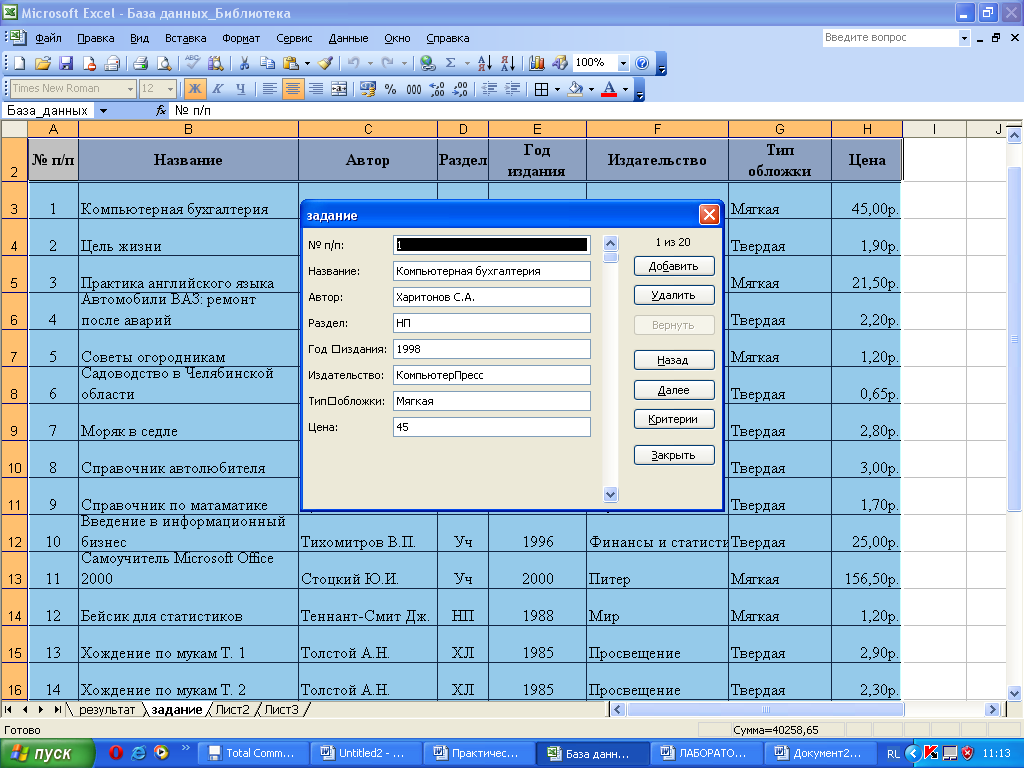Open the Данные menu
Image resolution: width=1024 pixels, height=768 pixels.
pos(348,38)
